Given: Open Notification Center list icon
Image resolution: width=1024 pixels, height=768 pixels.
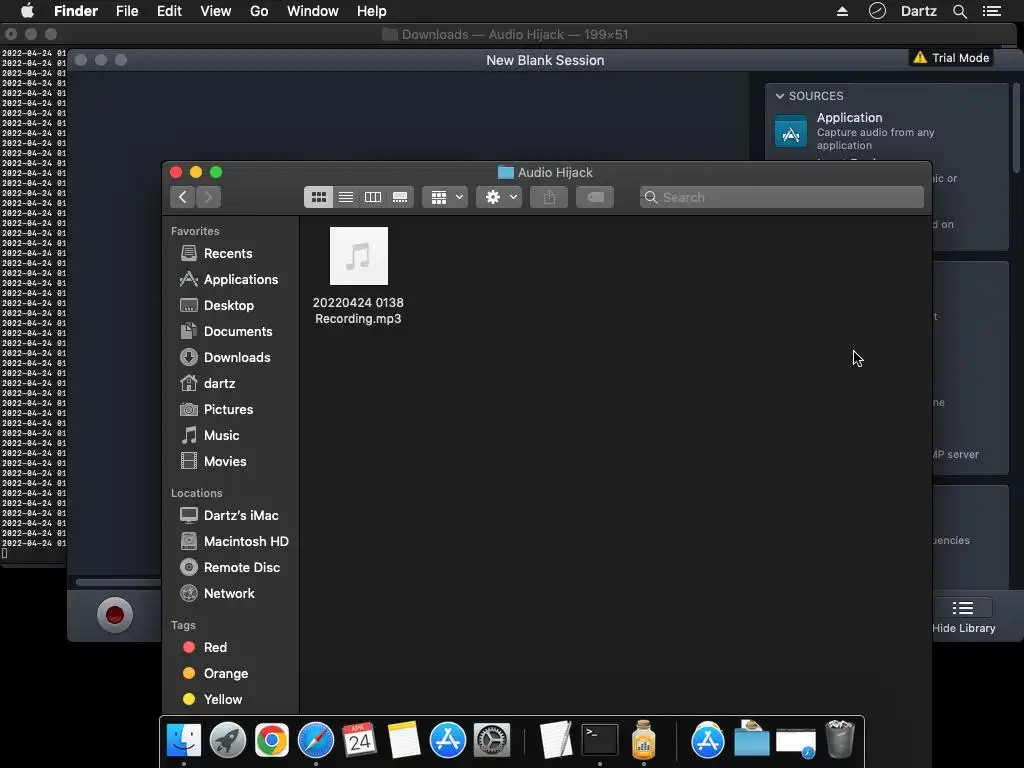Looking at the screenshot, I should [x=992, y=11].
